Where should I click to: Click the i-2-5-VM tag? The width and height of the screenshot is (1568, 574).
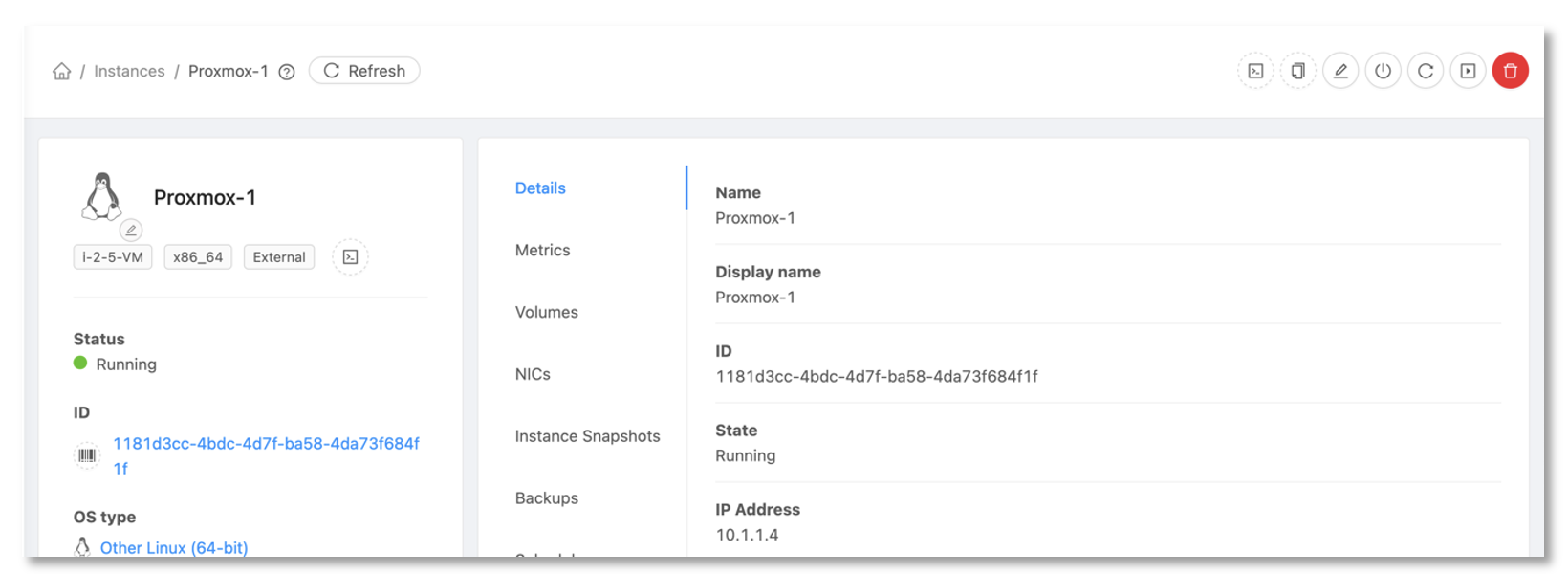point(113,257)
